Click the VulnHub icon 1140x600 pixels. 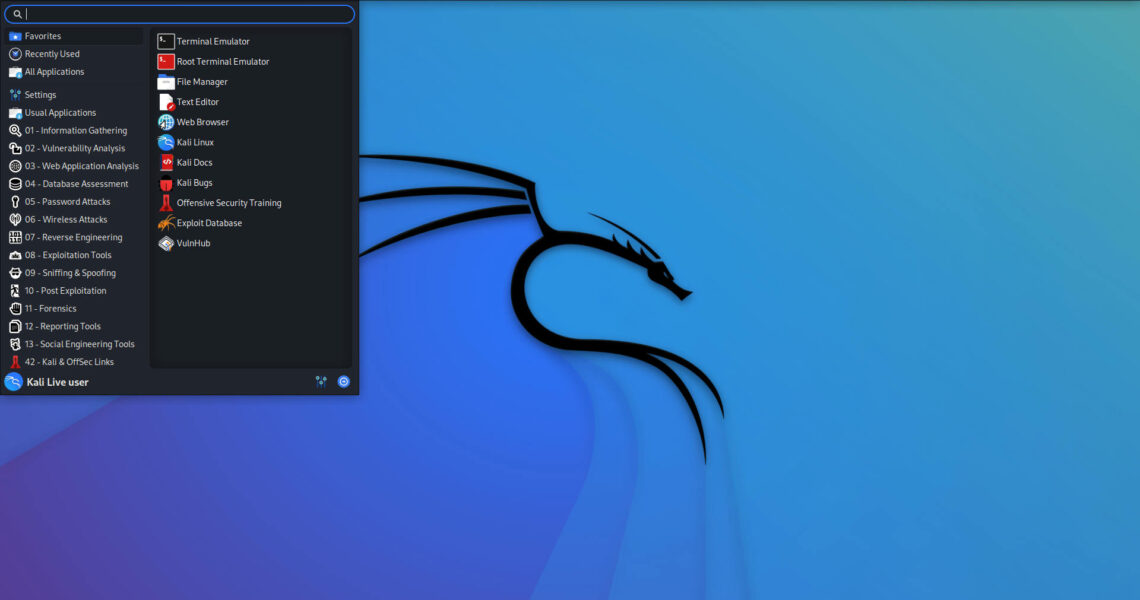click(166, 243)
